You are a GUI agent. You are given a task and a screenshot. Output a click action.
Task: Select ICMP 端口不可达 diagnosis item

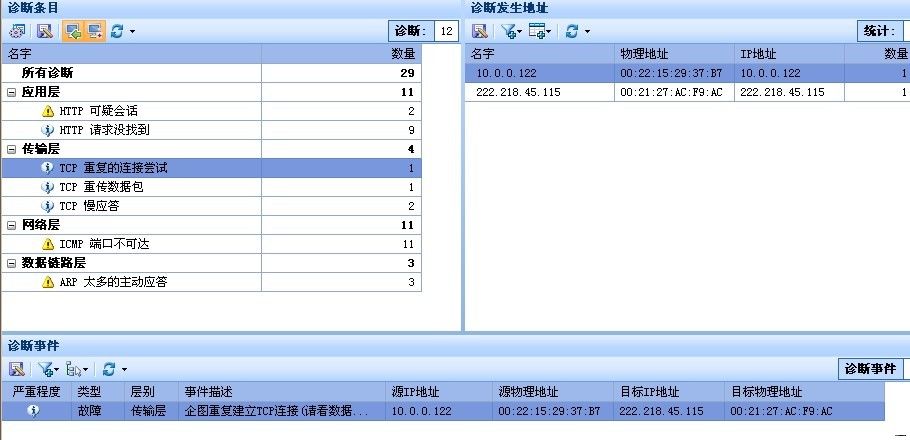(211, 244)
